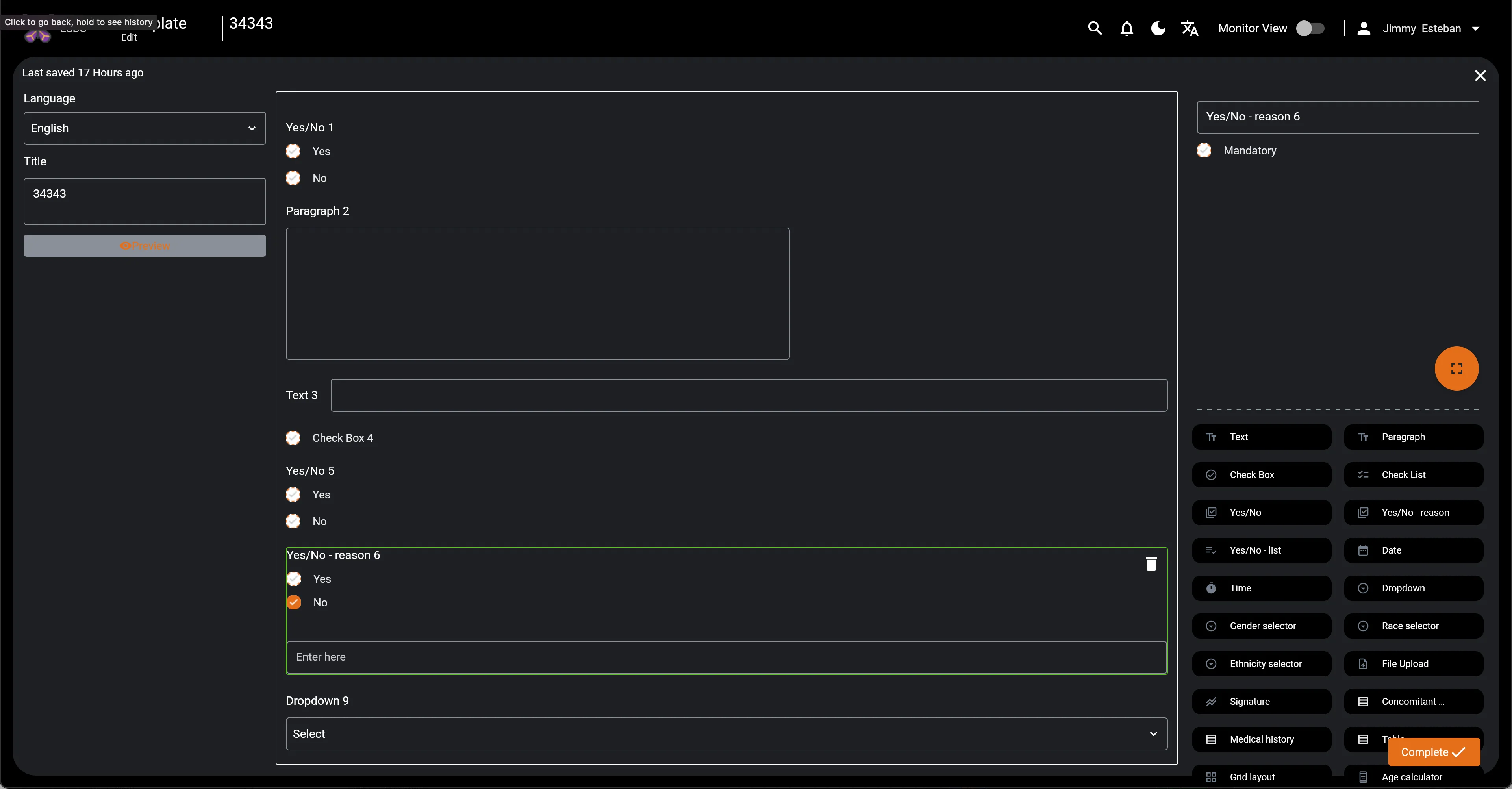The image size is (1512, 789).
Task: Click the Enter here reason field
Action: pos(726,657)
